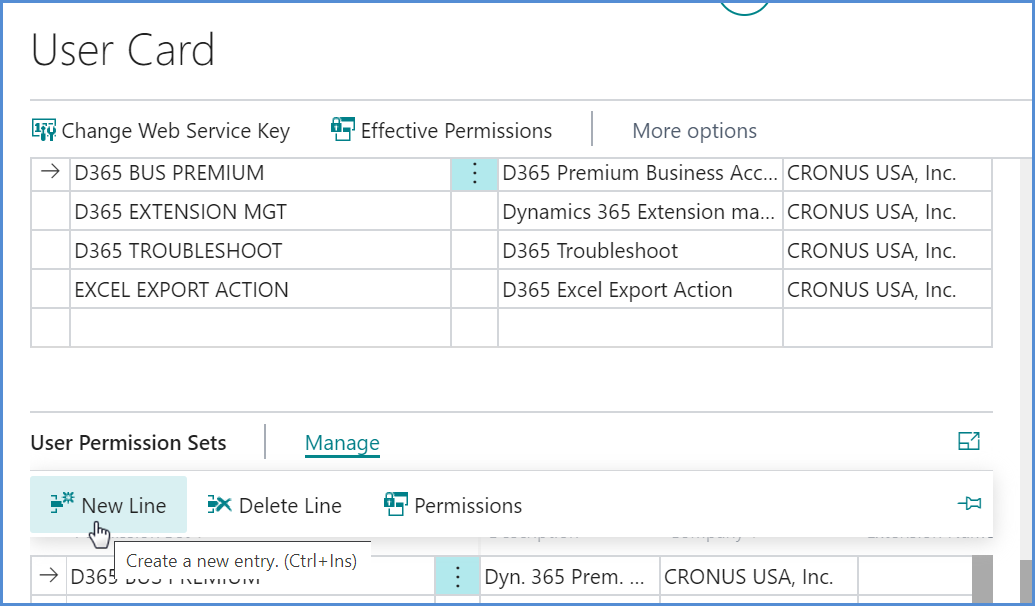The height and width of the screenshot is (606, 1035).
Task: Click the D365 Excel Export Action description
Action: coord(640,290)
